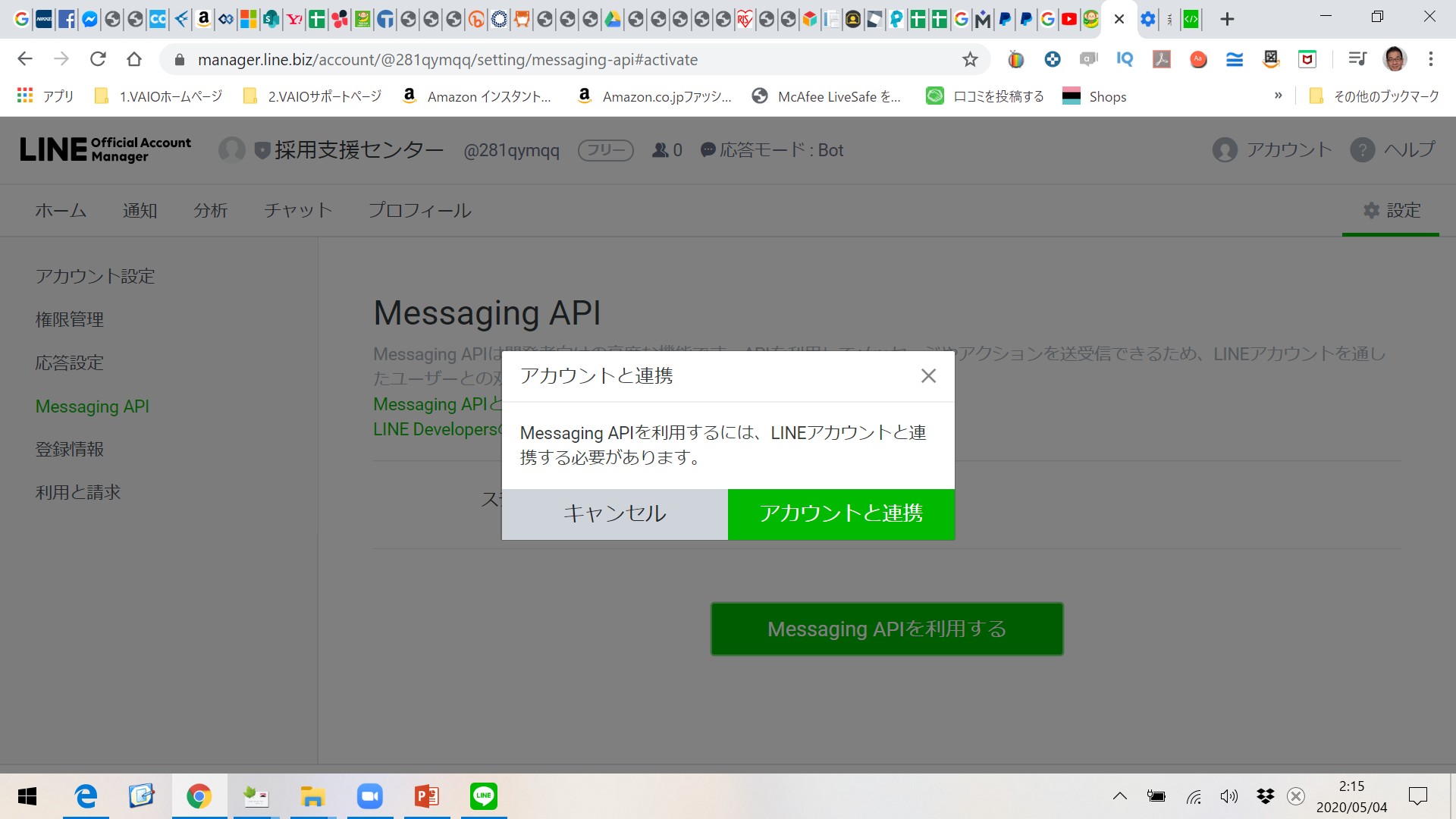The image size is (1456, 819).
Task: Open a new browser tab with plus
Action: tap(1227, 19)
